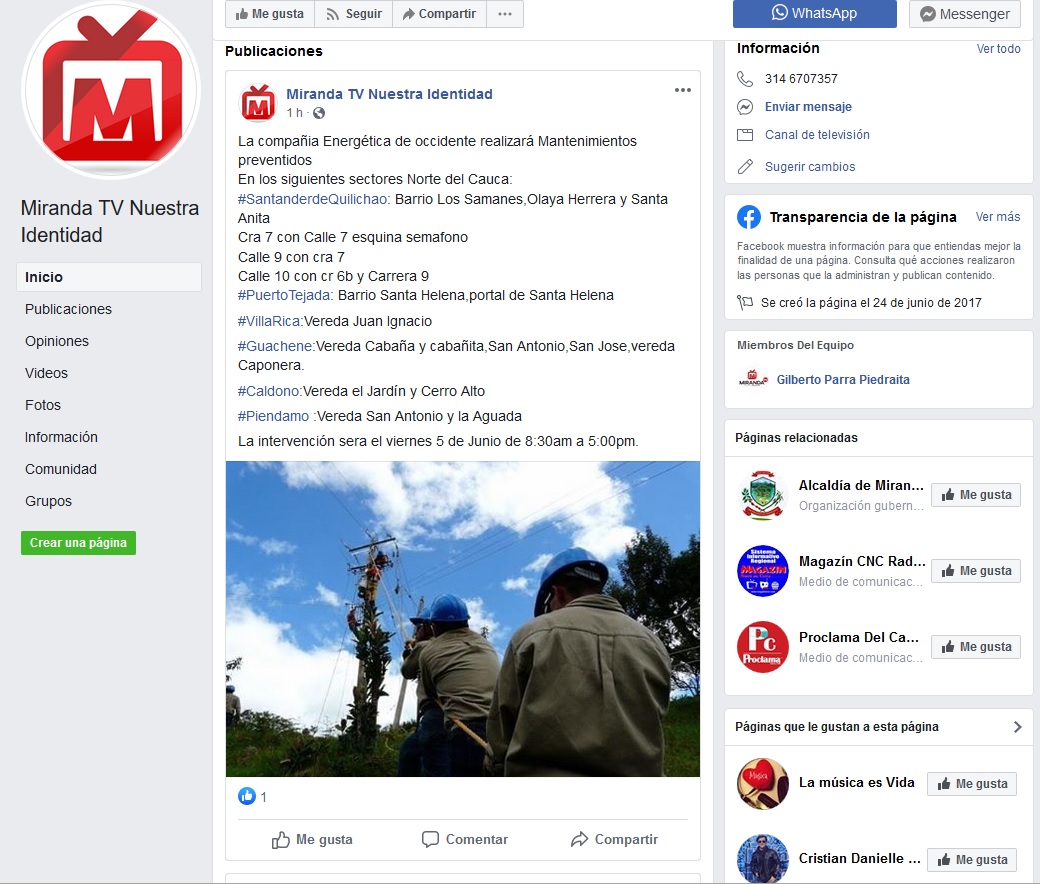Click the Facebook logo in Transparencia panel

749,217
